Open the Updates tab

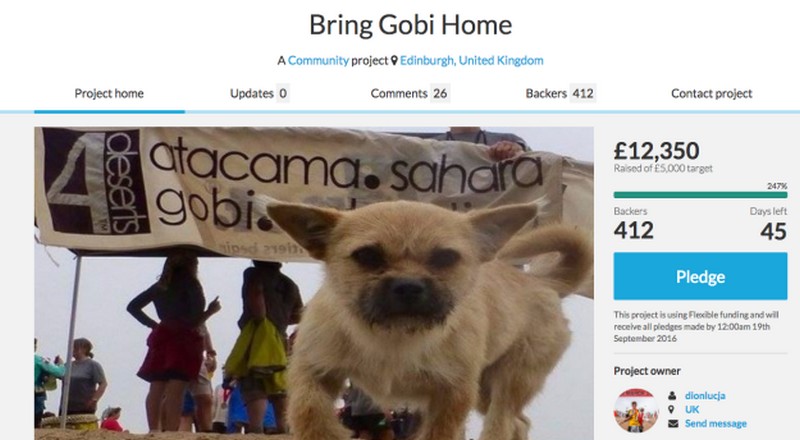pos(259,93)
